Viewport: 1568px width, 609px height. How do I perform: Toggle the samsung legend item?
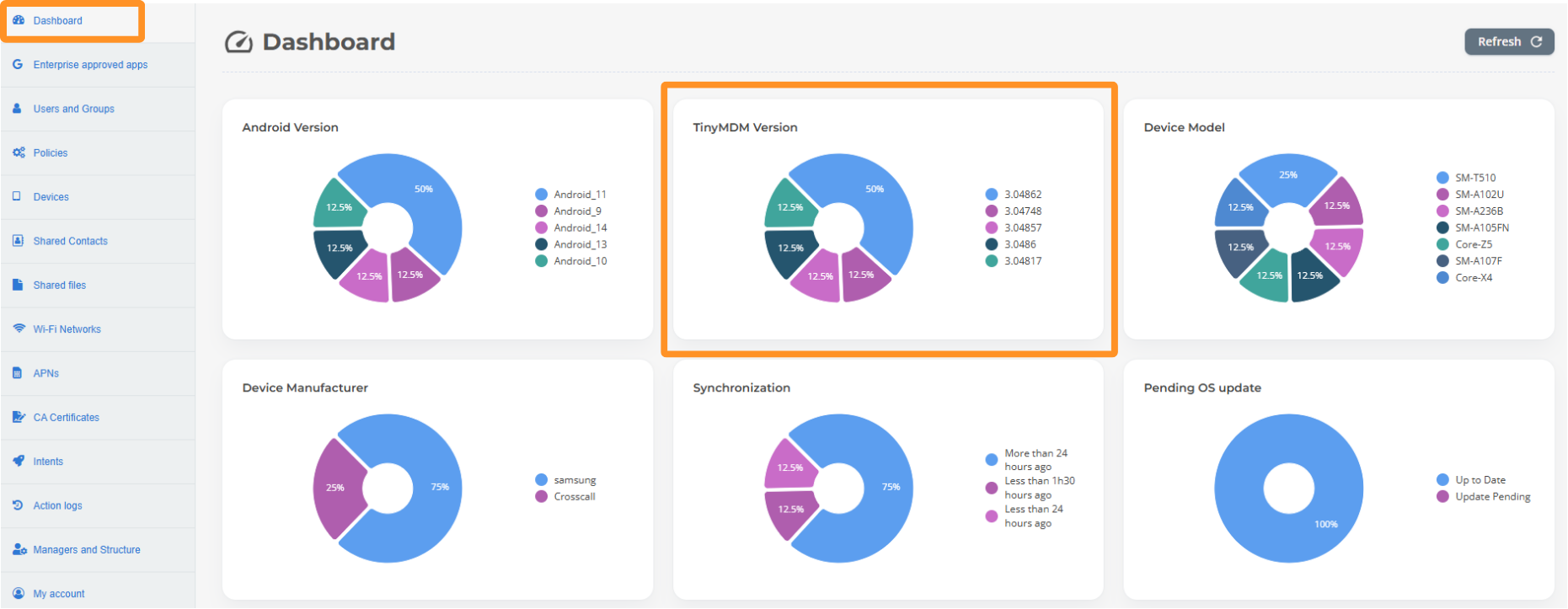pyautogui.click(x=575, y=480)
